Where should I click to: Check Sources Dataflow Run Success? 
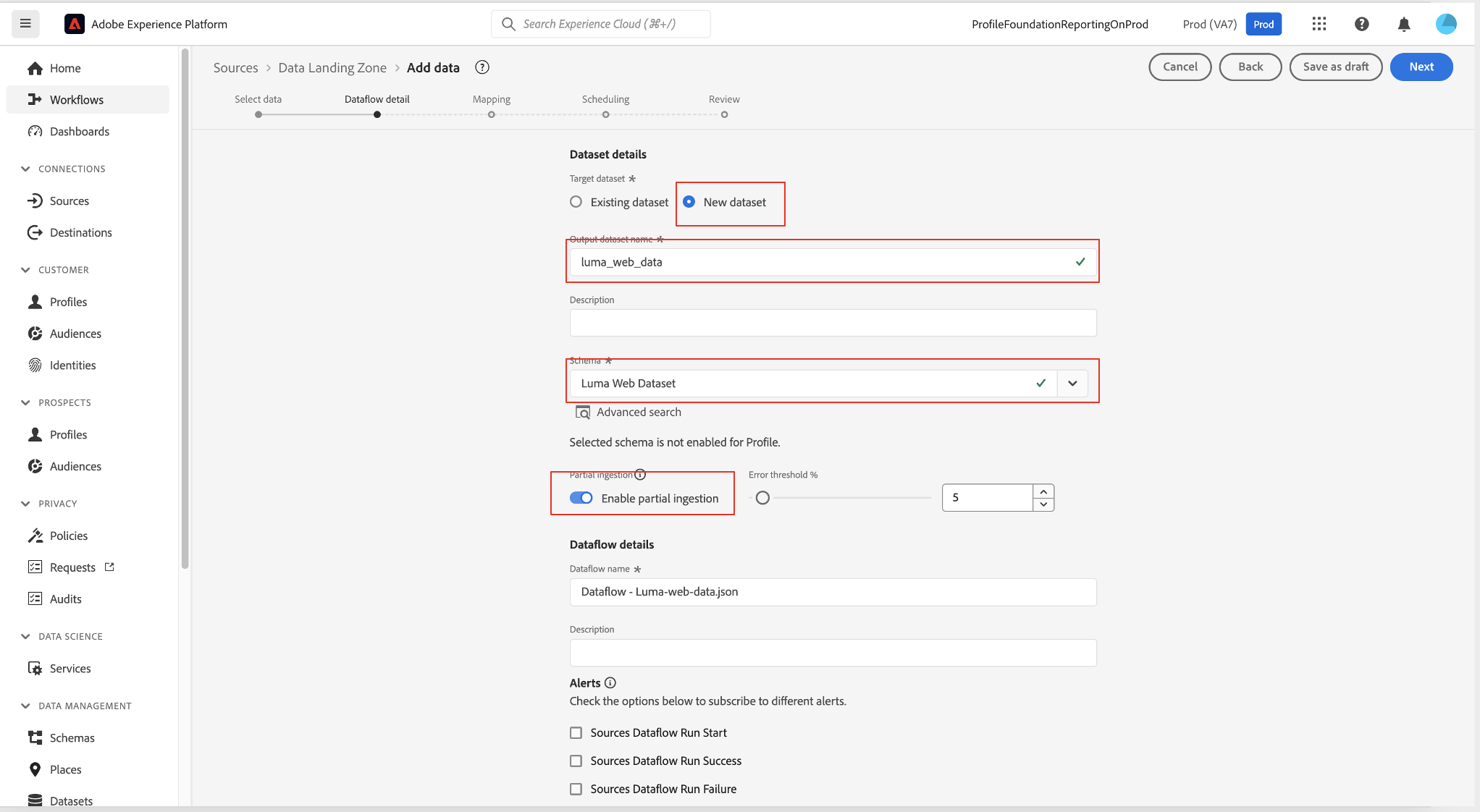point(576,761)
